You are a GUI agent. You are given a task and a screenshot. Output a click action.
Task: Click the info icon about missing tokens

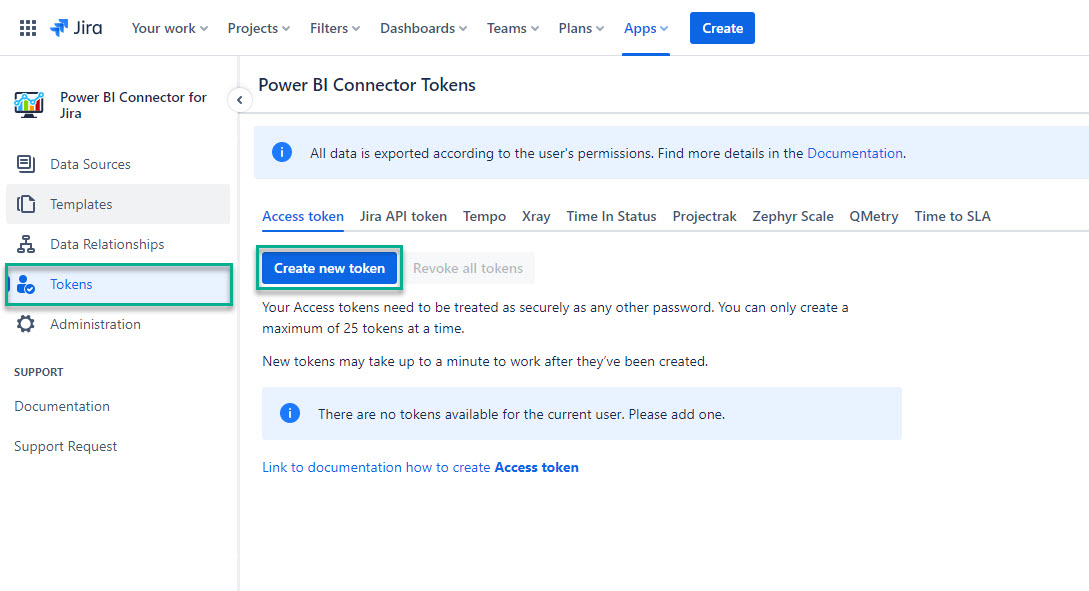(x=290, y=412)
